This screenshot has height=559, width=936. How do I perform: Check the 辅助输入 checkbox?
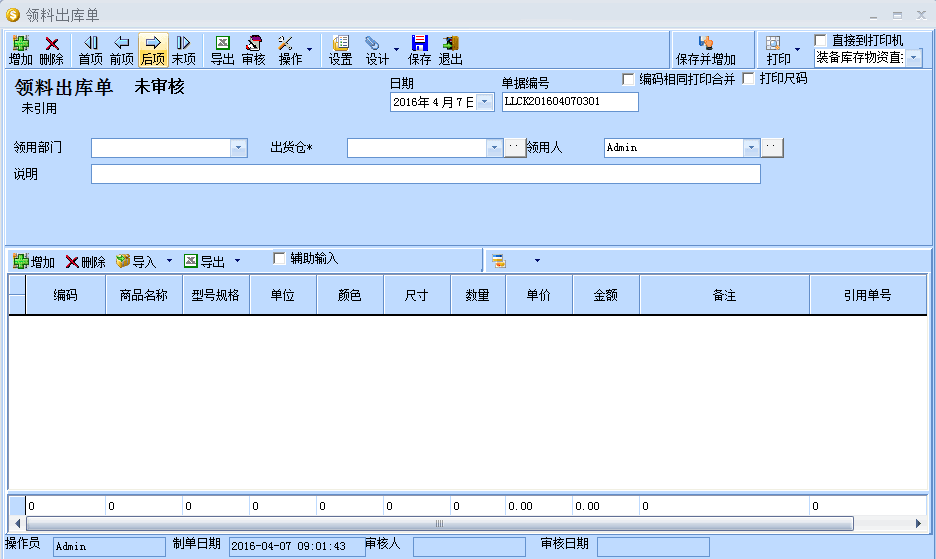click(279, 258)
